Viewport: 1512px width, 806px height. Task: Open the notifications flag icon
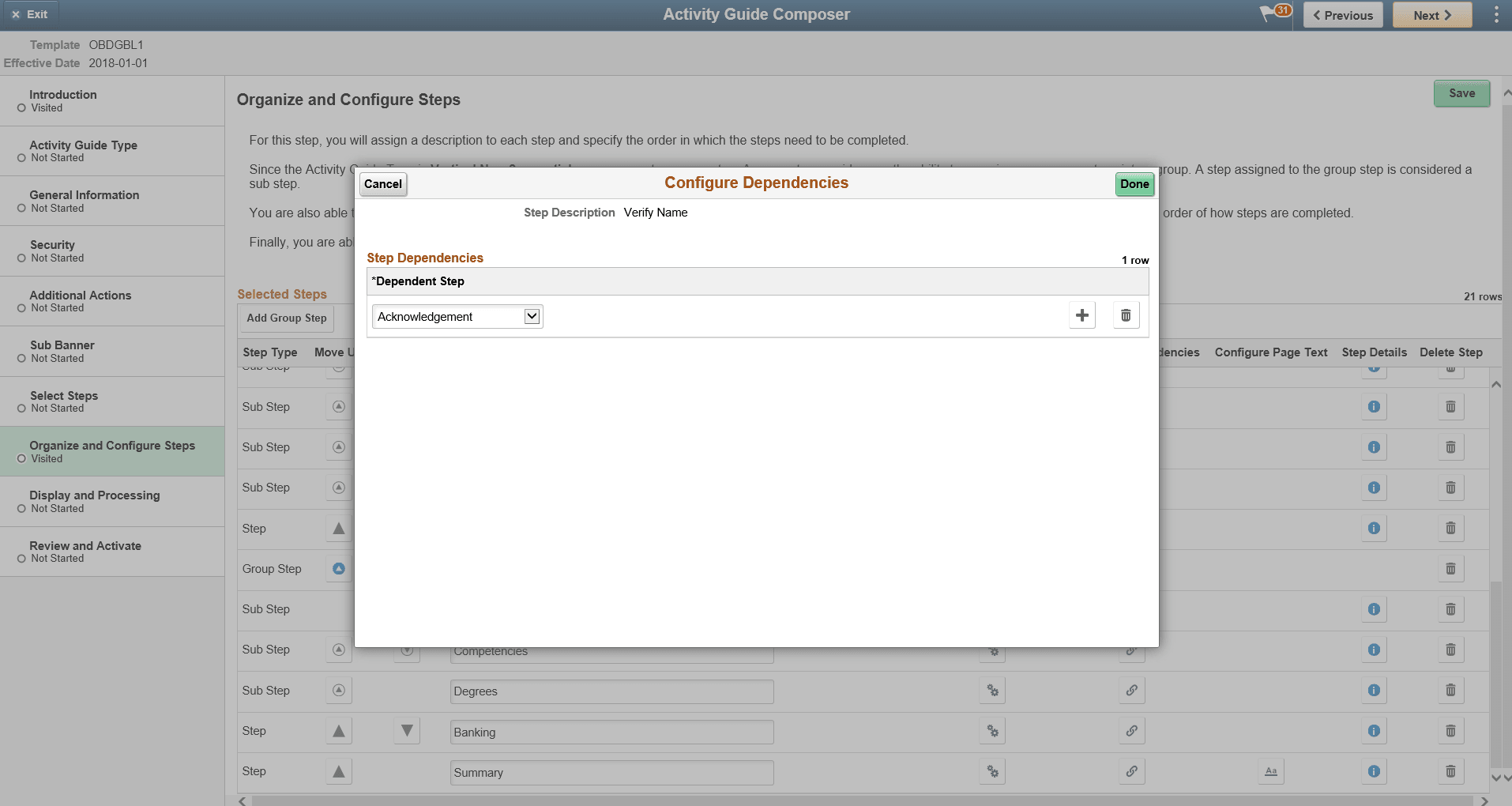(x=1270, y=14)
